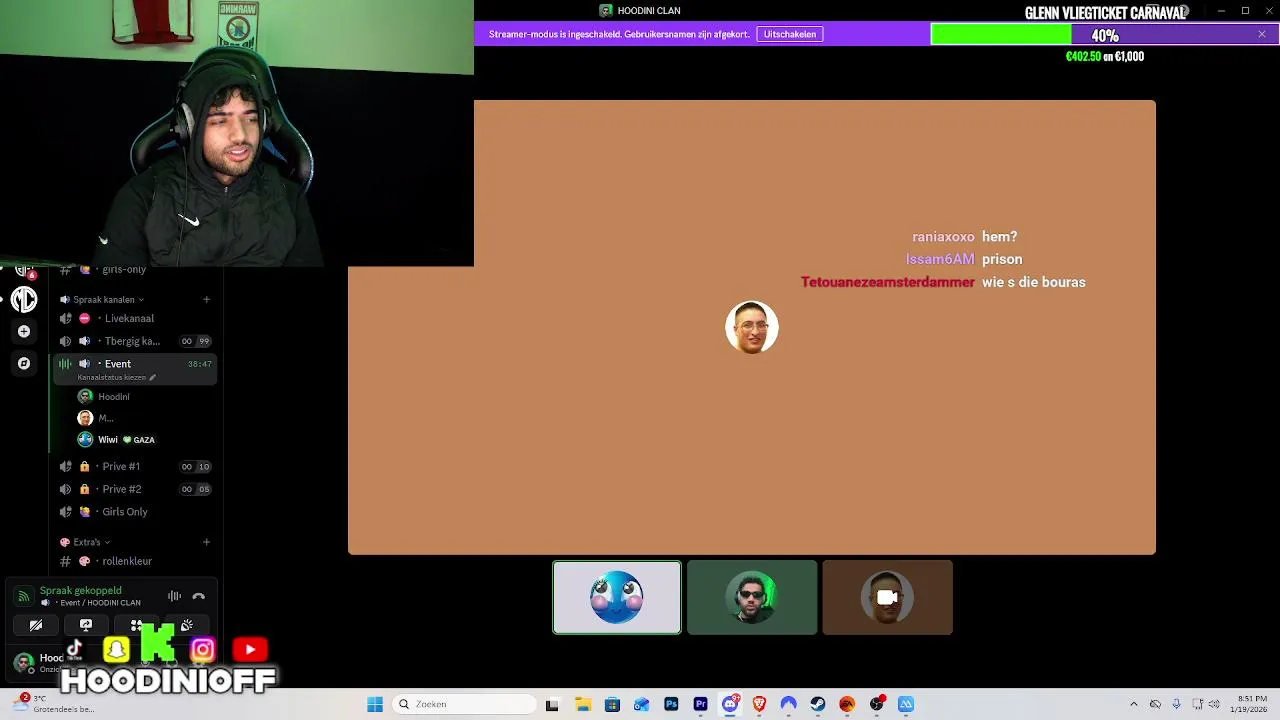Click the Add a Server plus icon
The width and height of the screenshot is (1280, 720).
pos(24,331)
